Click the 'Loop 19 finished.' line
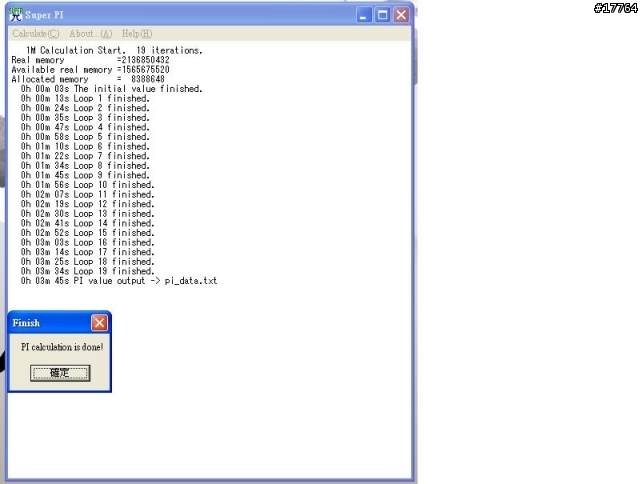Image resolution: width=640 pixels, height=484 pixels. click(x=88, y=271)
